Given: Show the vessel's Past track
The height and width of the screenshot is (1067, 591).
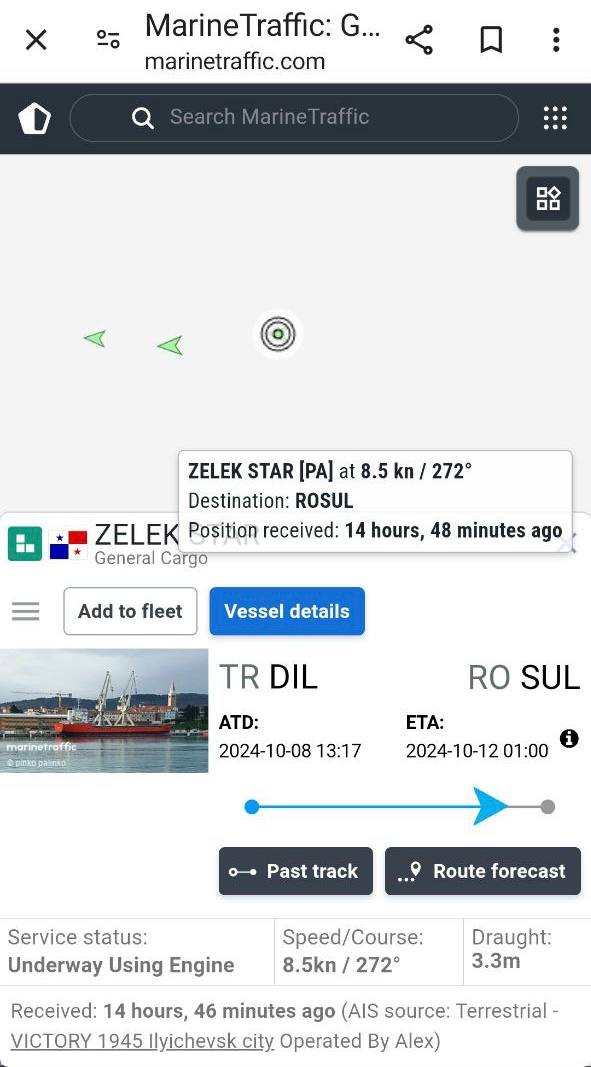Looking at the screenshot, I should click(x=296, y=871).
